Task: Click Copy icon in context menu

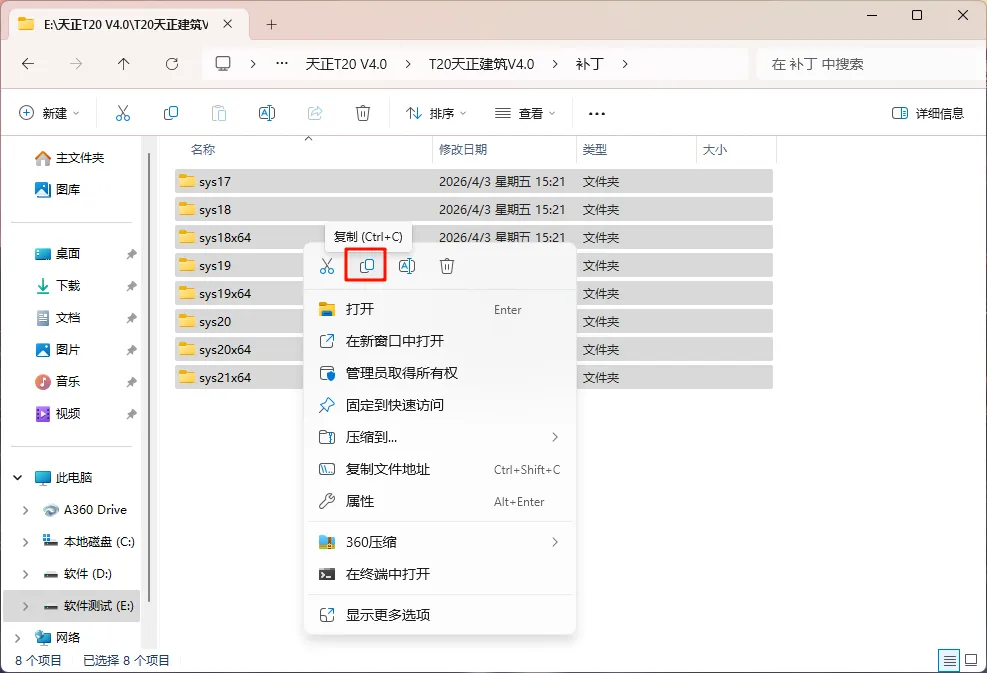Action: tap(366, 266)
